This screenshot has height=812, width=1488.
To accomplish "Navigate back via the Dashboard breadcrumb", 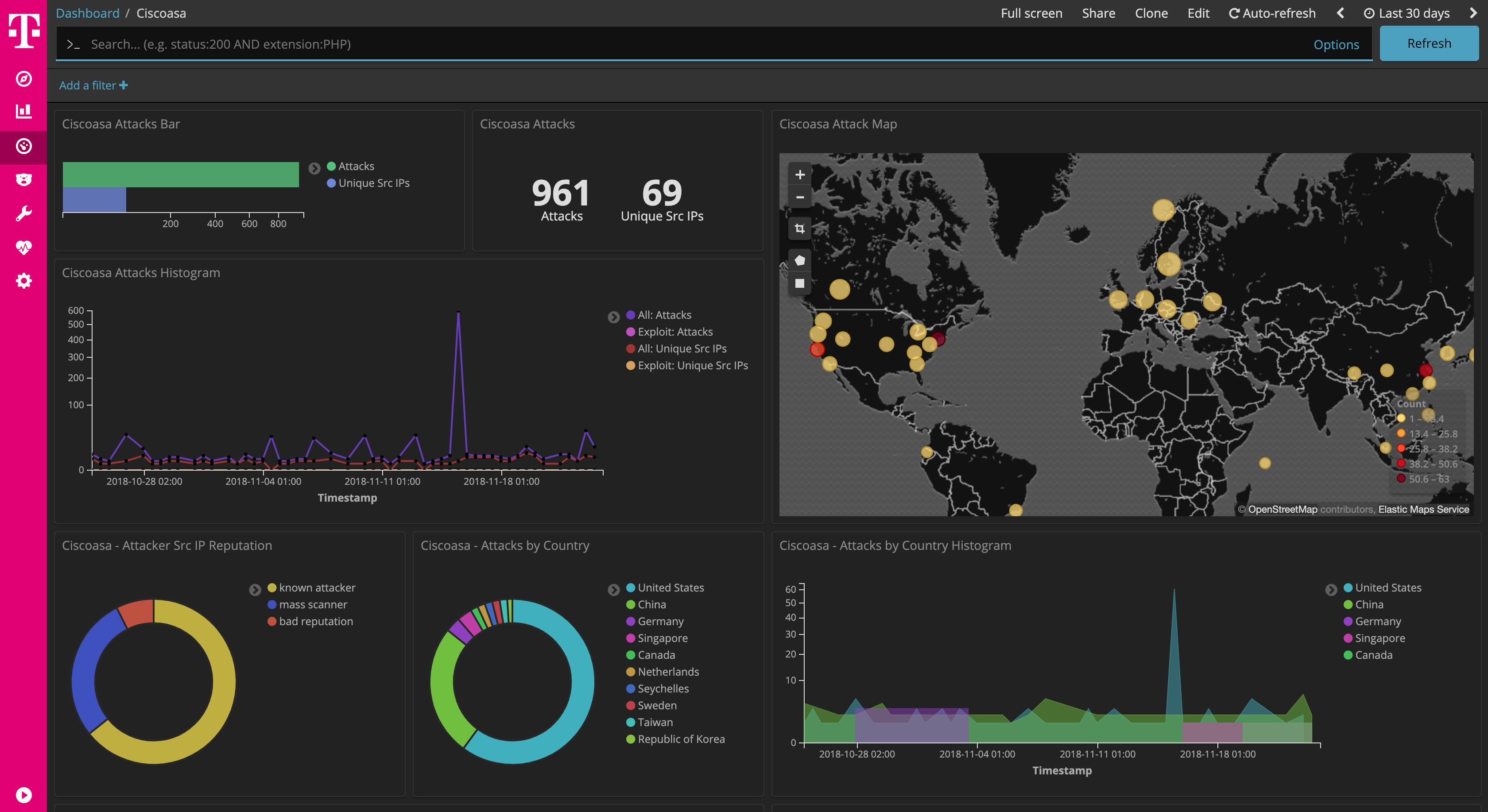I will (x=87, y=13).
